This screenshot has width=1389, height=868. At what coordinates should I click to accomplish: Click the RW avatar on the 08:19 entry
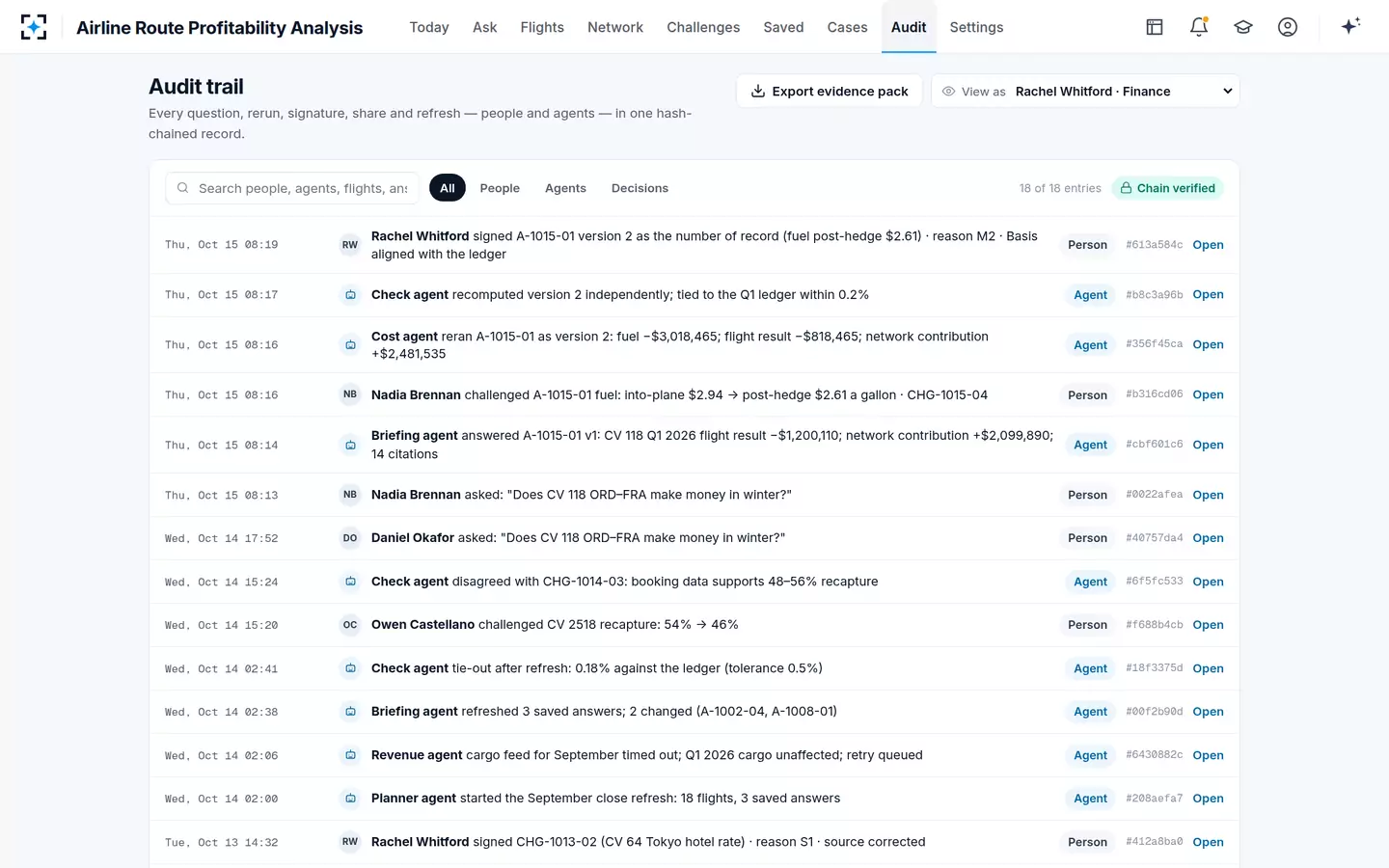point(350,245)
